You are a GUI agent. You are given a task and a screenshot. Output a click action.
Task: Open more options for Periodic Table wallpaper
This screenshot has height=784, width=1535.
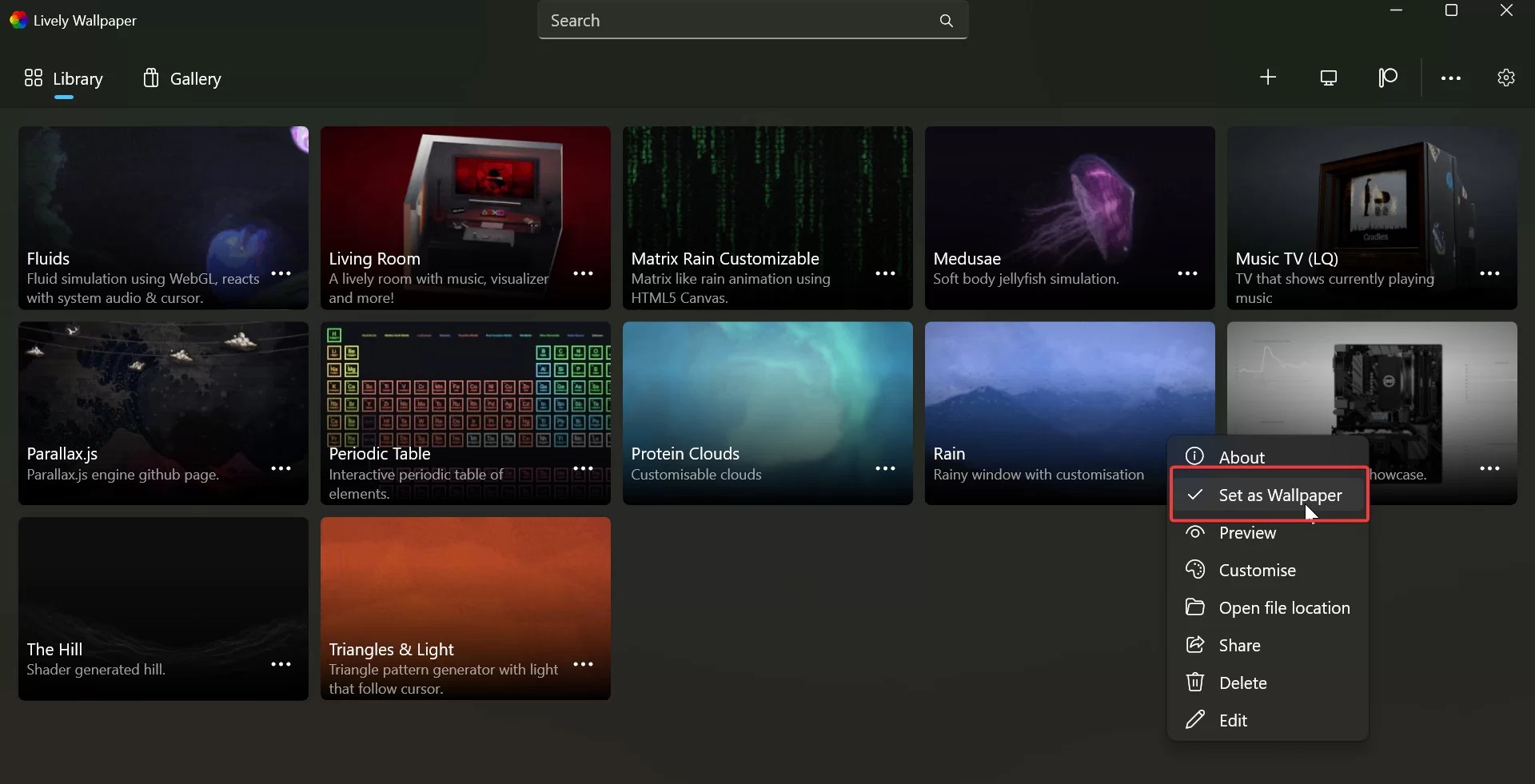[583, 468]
